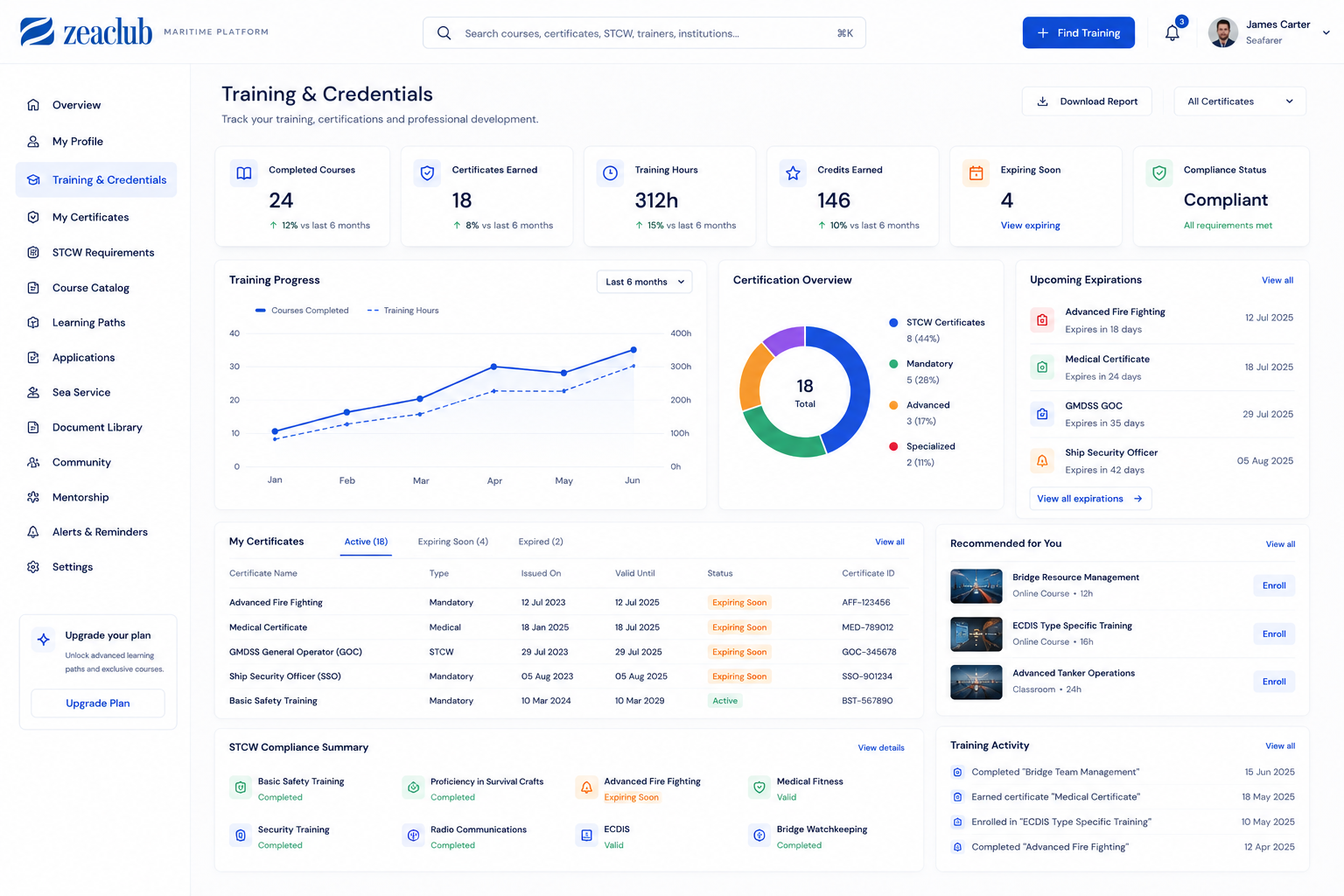
Task: Click the Download Report button
Action: tap(1087, 101)
